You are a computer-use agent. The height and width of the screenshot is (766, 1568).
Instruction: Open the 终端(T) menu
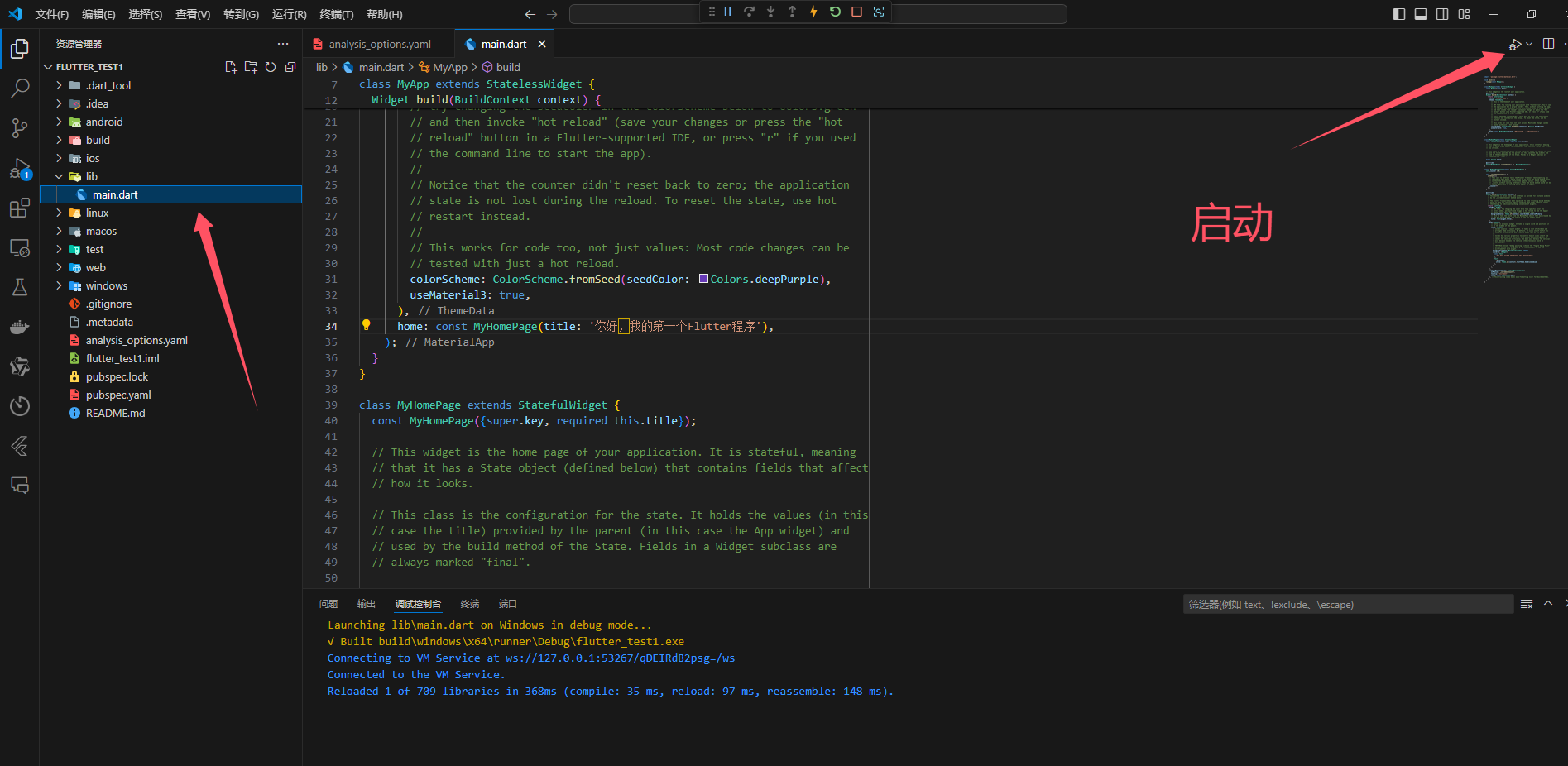click(x=336, y=14)
